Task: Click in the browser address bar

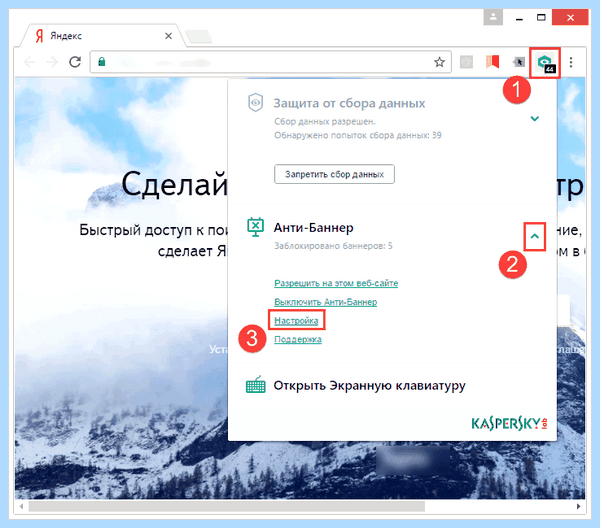Action: coord(271,62)
